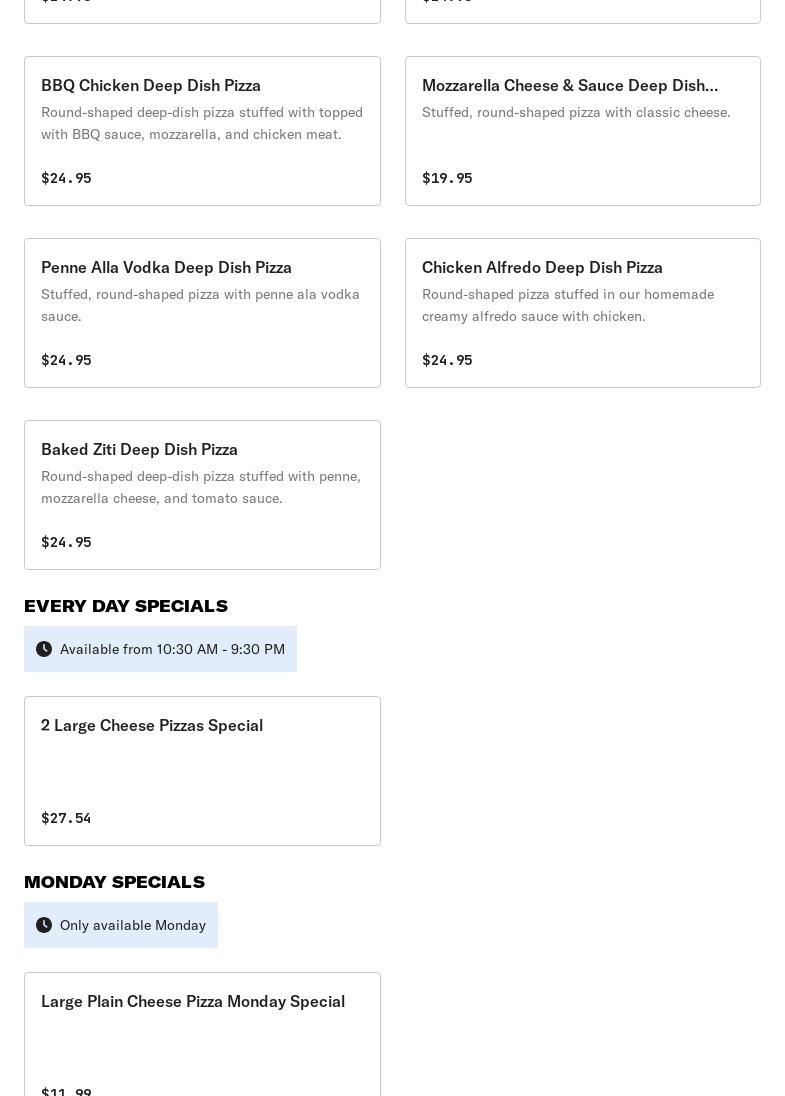Choose the Chicken Alfredo Deep Dish Pizza title
785x1096 pixels.
click(x=542, y=268)
